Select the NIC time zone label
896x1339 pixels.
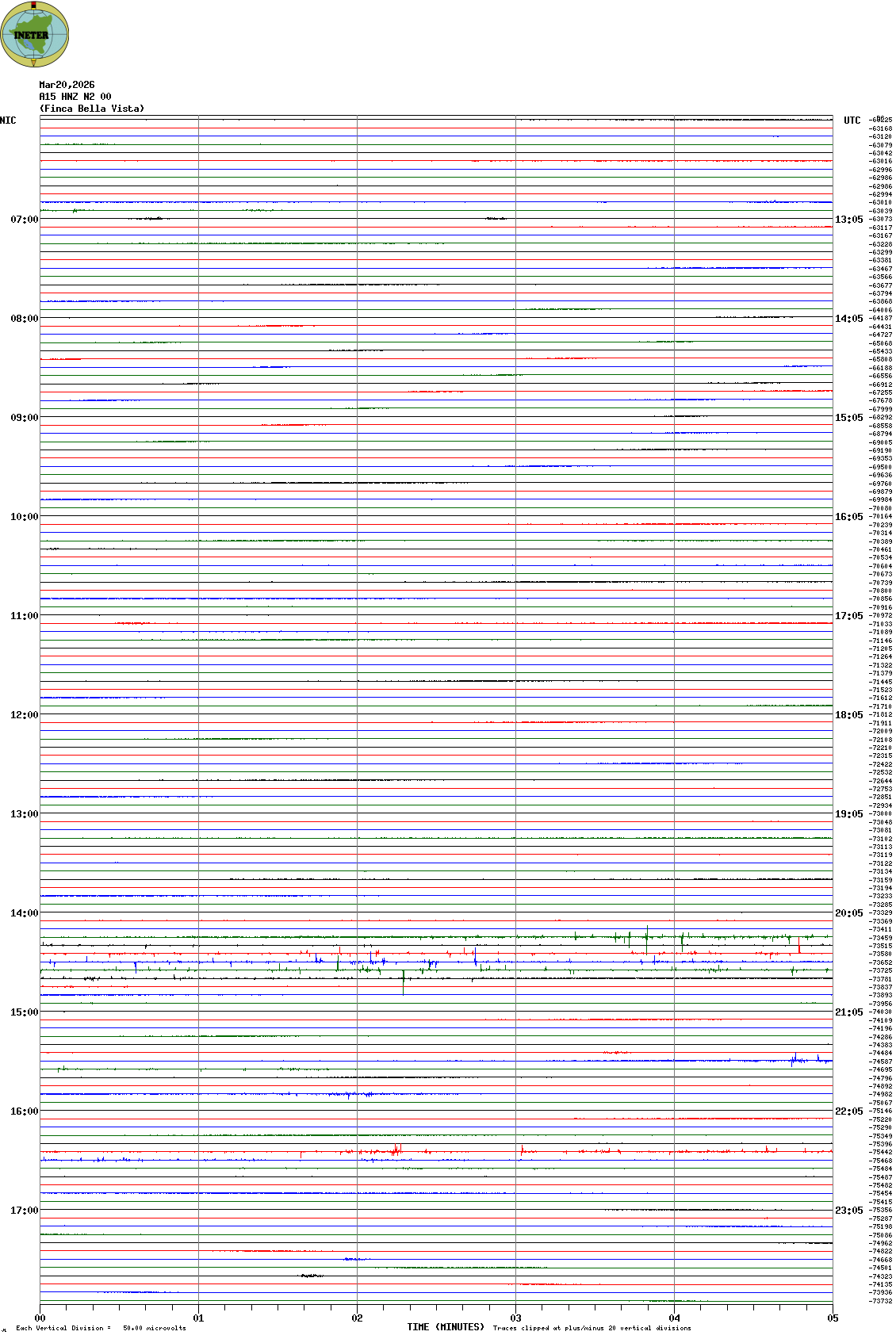coord(8,121)
